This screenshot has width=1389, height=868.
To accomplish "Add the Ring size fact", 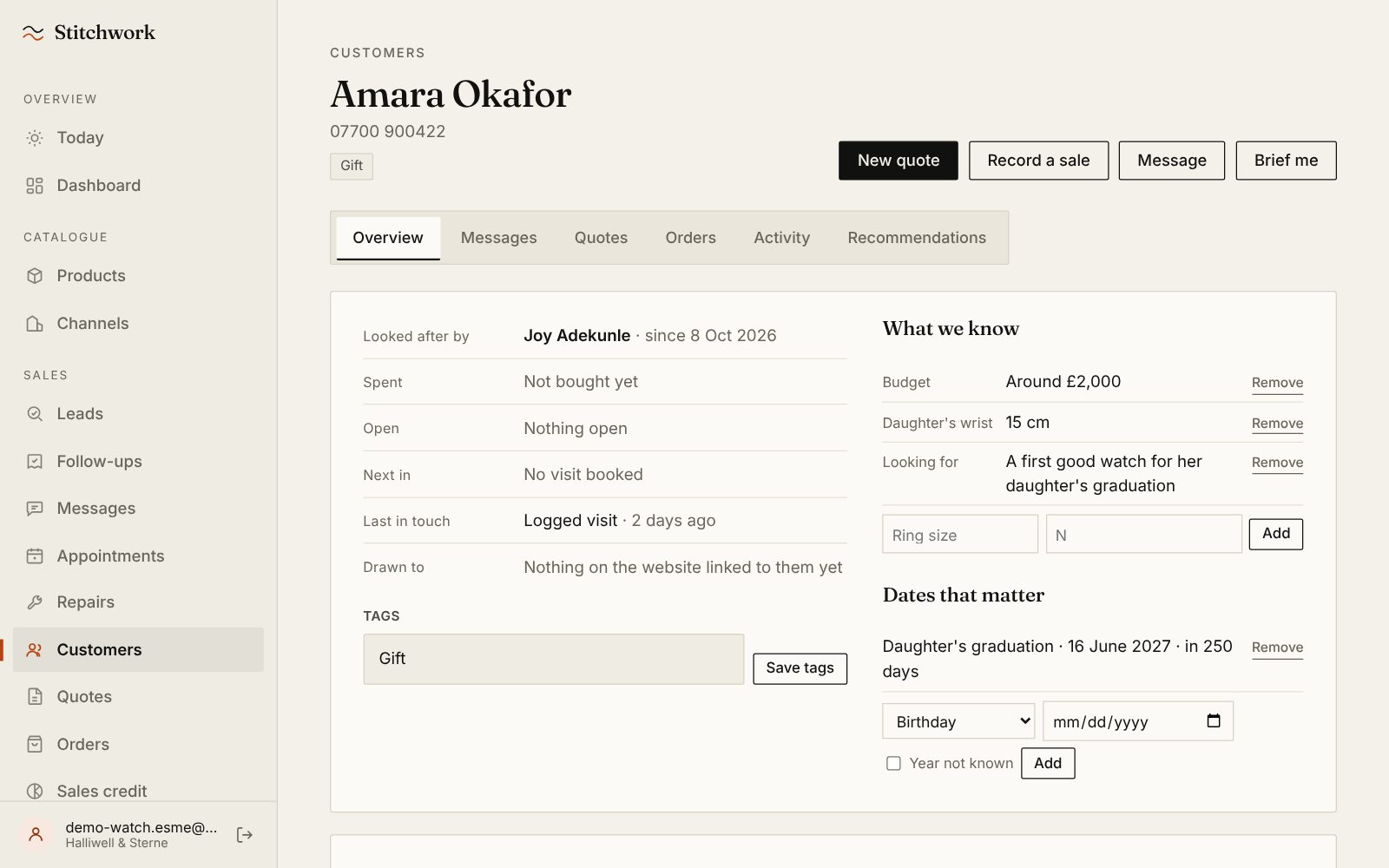I will pyautogui.click(x=1275, y=534).
